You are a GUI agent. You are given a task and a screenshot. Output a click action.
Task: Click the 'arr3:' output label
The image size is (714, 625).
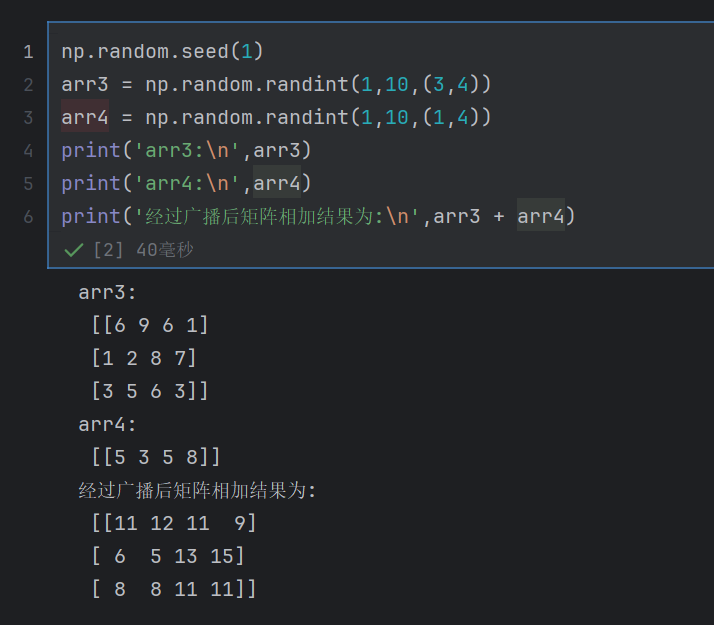tap(107, 293)
